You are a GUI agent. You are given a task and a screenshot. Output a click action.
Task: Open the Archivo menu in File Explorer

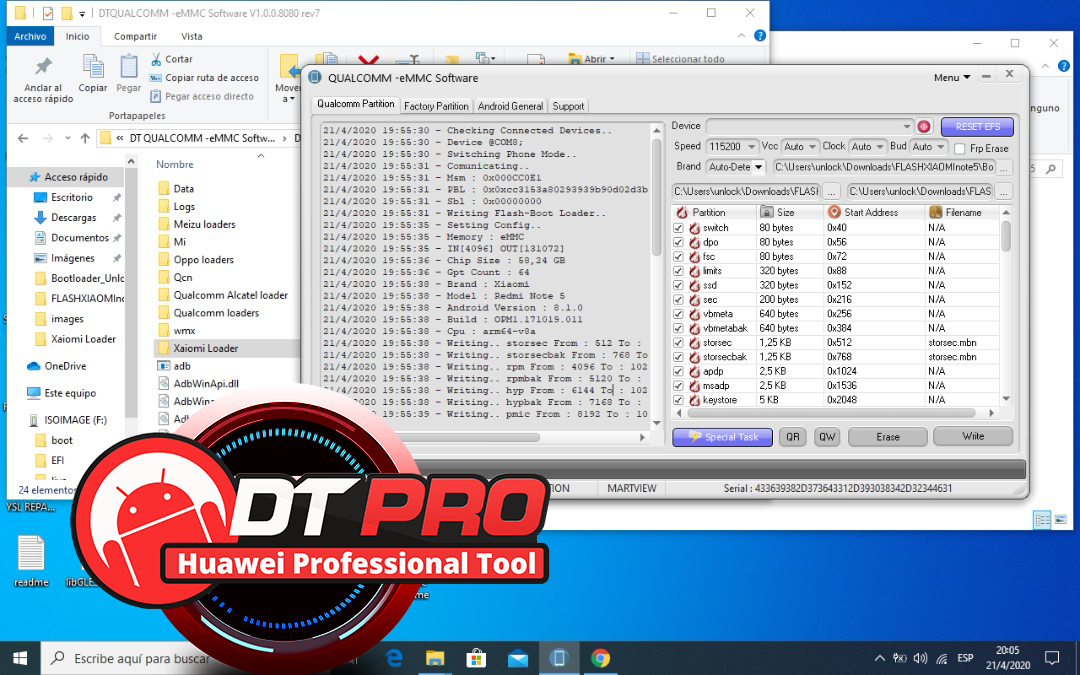pyautogui.click(x=30, y=37)
